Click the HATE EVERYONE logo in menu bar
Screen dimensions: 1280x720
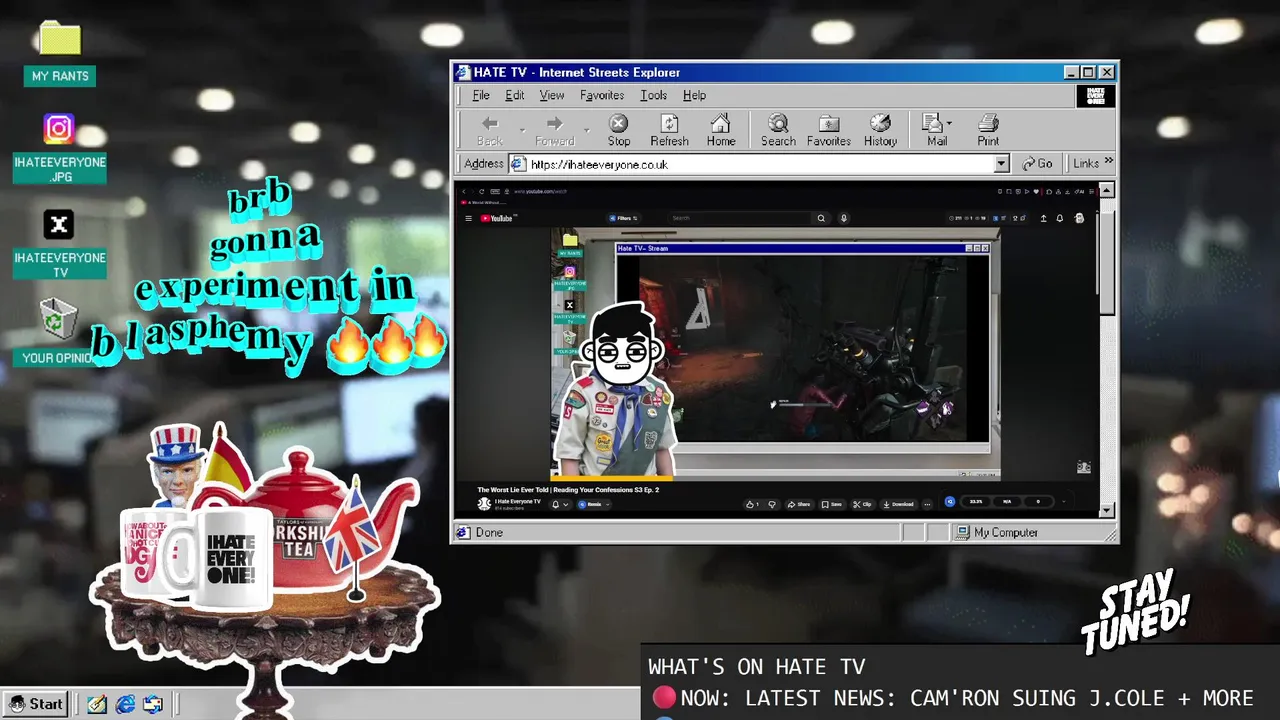pos(1096,96)
